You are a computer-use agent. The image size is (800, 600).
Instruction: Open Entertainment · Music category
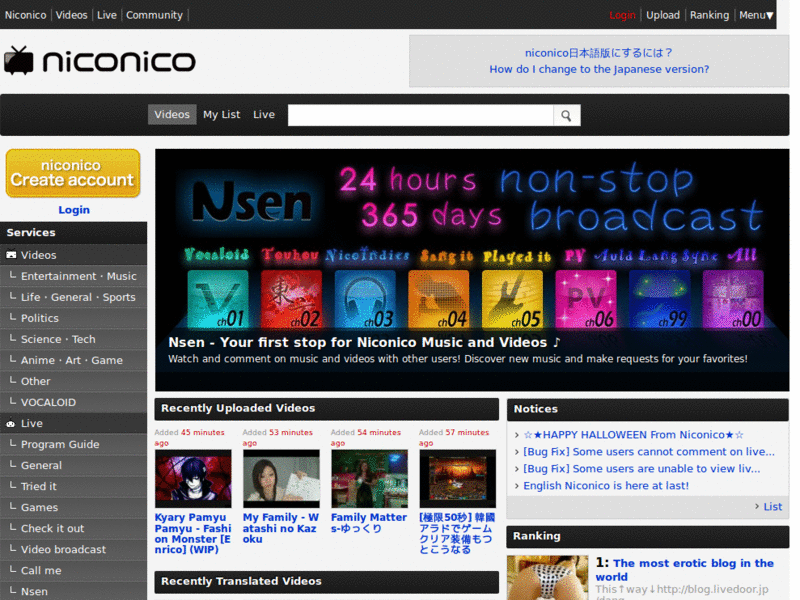(79, 276)
